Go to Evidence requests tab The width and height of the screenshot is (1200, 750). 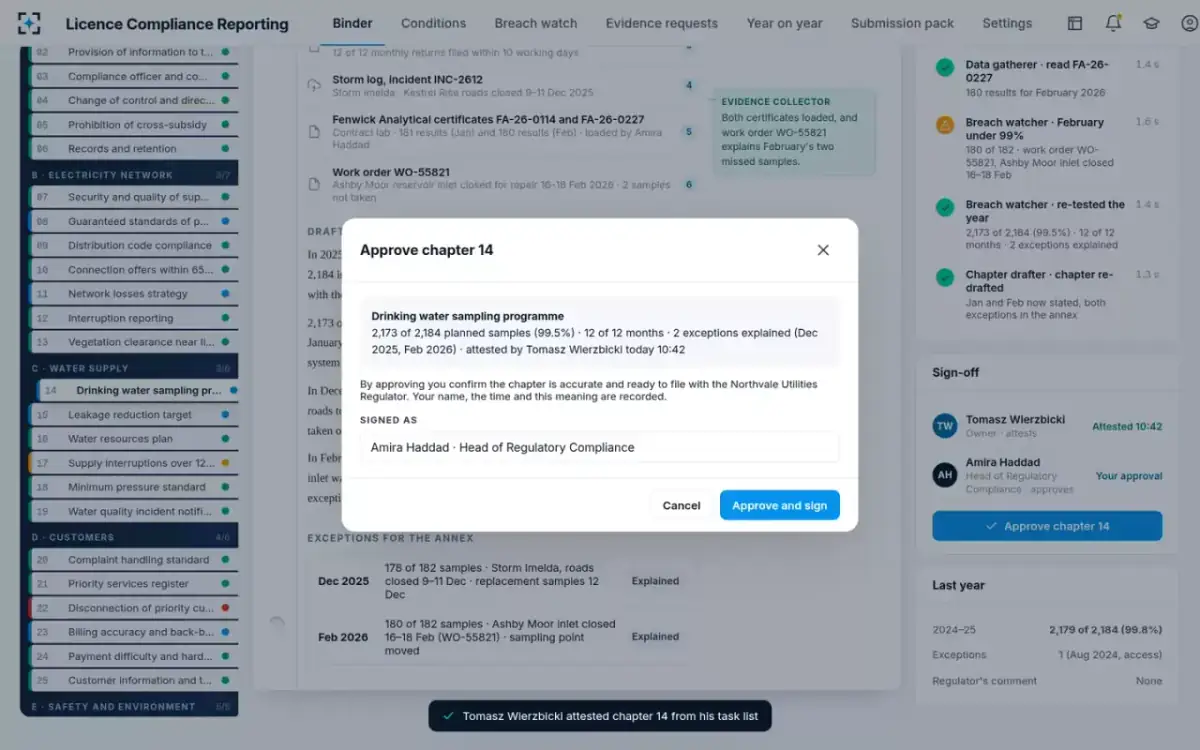[x=661, y=23]
